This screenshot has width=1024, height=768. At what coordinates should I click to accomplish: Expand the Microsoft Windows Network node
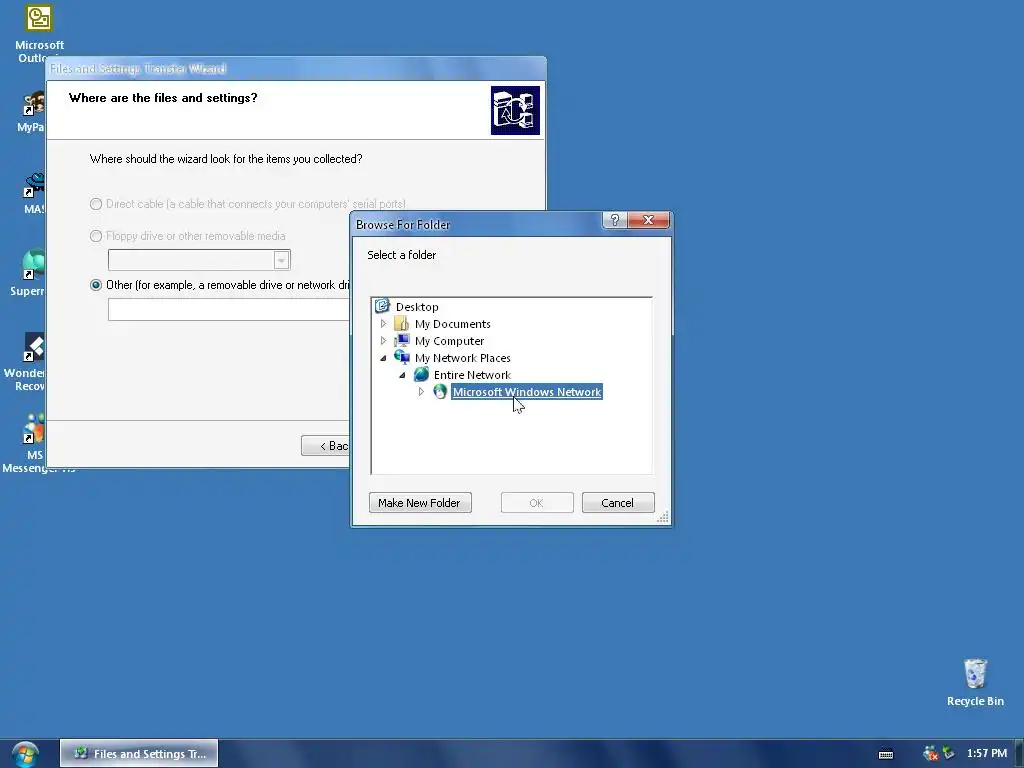[421, 392]
